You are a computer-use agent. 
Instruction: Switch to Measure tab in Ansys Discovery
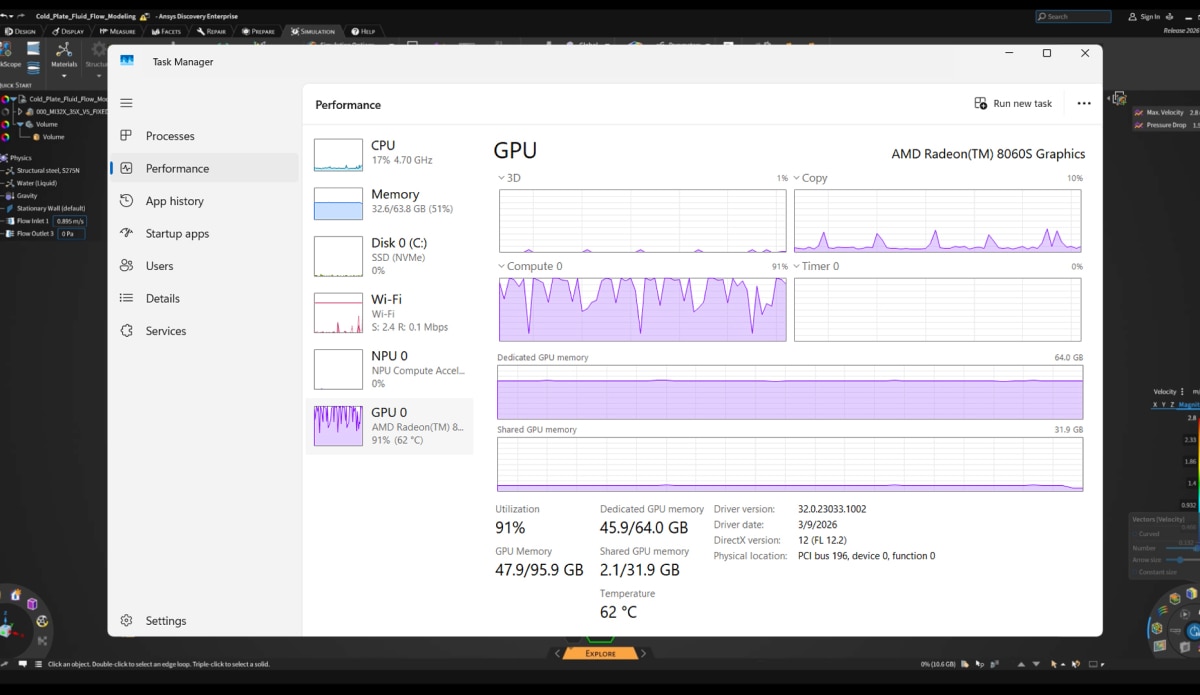coord(117,31)
